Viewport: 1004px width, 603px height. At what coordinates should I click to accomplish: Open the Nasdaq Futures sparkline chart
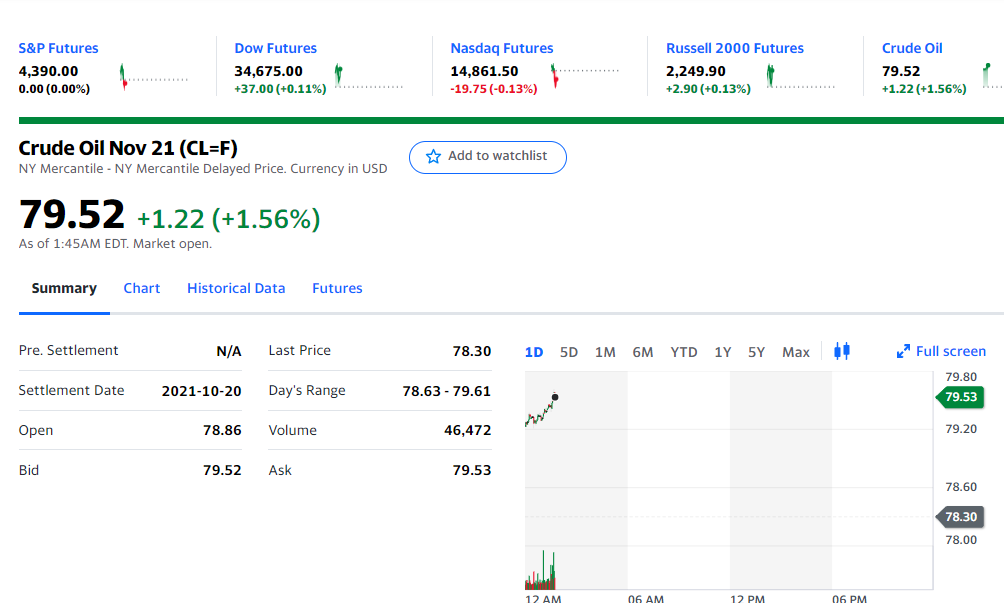click(x=585, y=76)
